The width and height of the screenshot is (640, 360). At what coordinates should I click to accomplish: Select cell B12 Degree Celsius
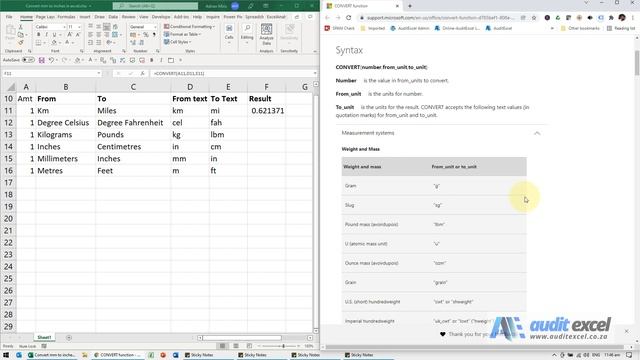[65, 122]
